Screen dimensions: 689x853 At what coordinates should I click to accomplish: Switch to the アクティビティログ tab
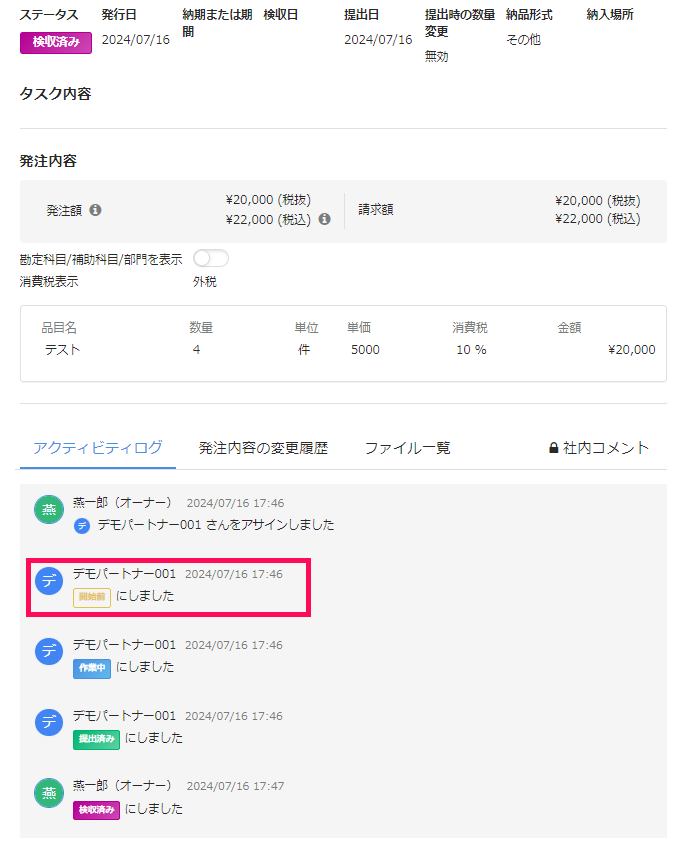click(97, 448)
